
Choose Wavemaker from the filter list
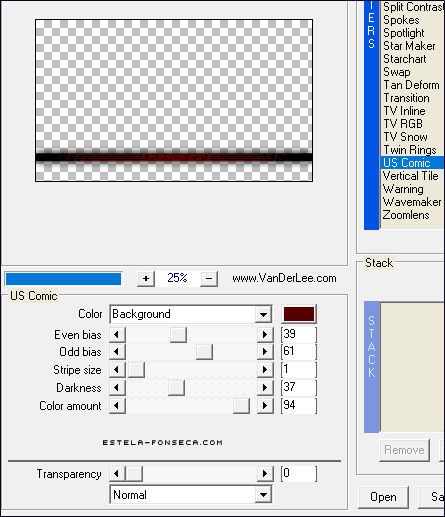coord(412,202)
